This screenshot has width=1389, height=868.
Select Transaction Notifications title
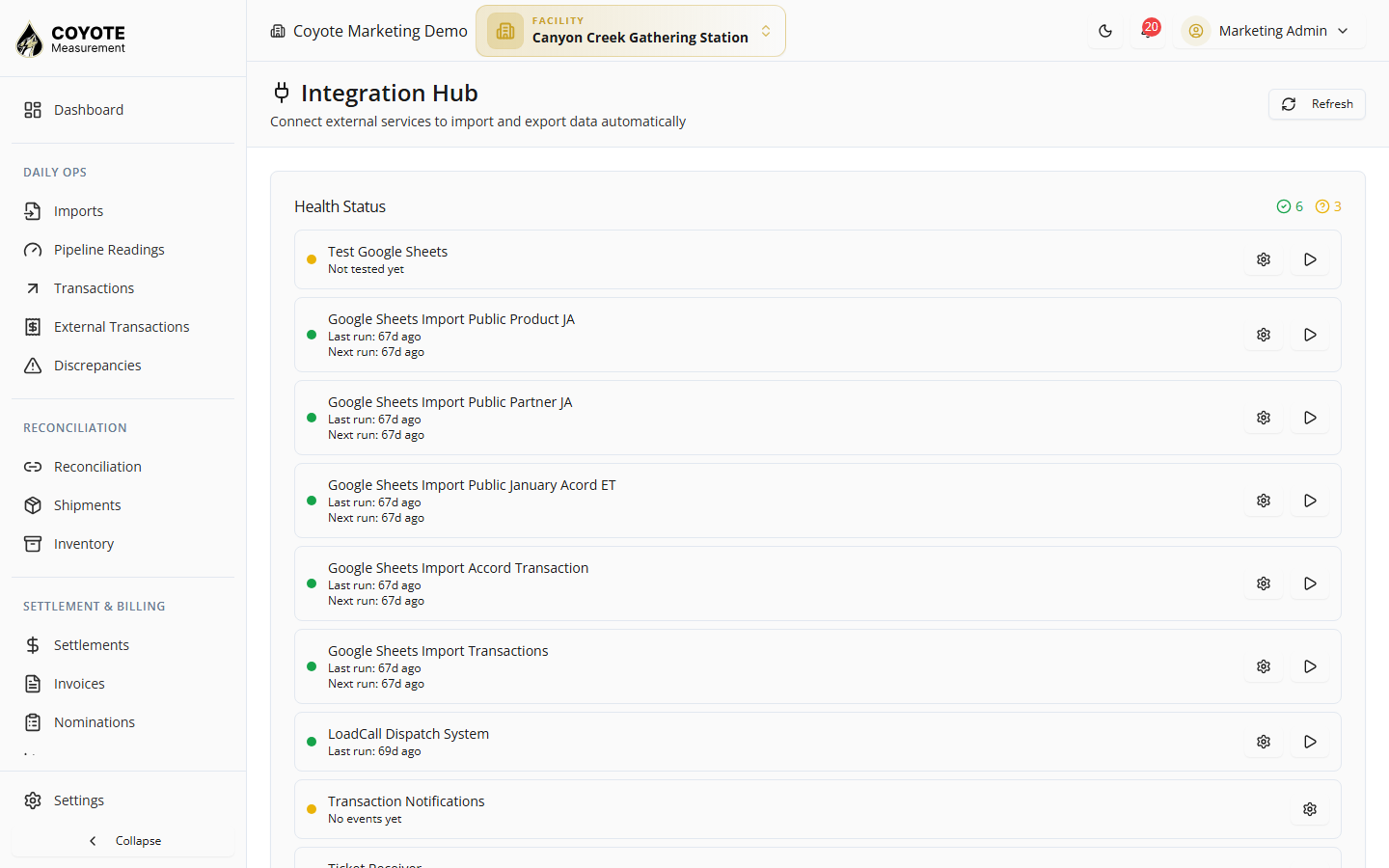click(406, 801)
